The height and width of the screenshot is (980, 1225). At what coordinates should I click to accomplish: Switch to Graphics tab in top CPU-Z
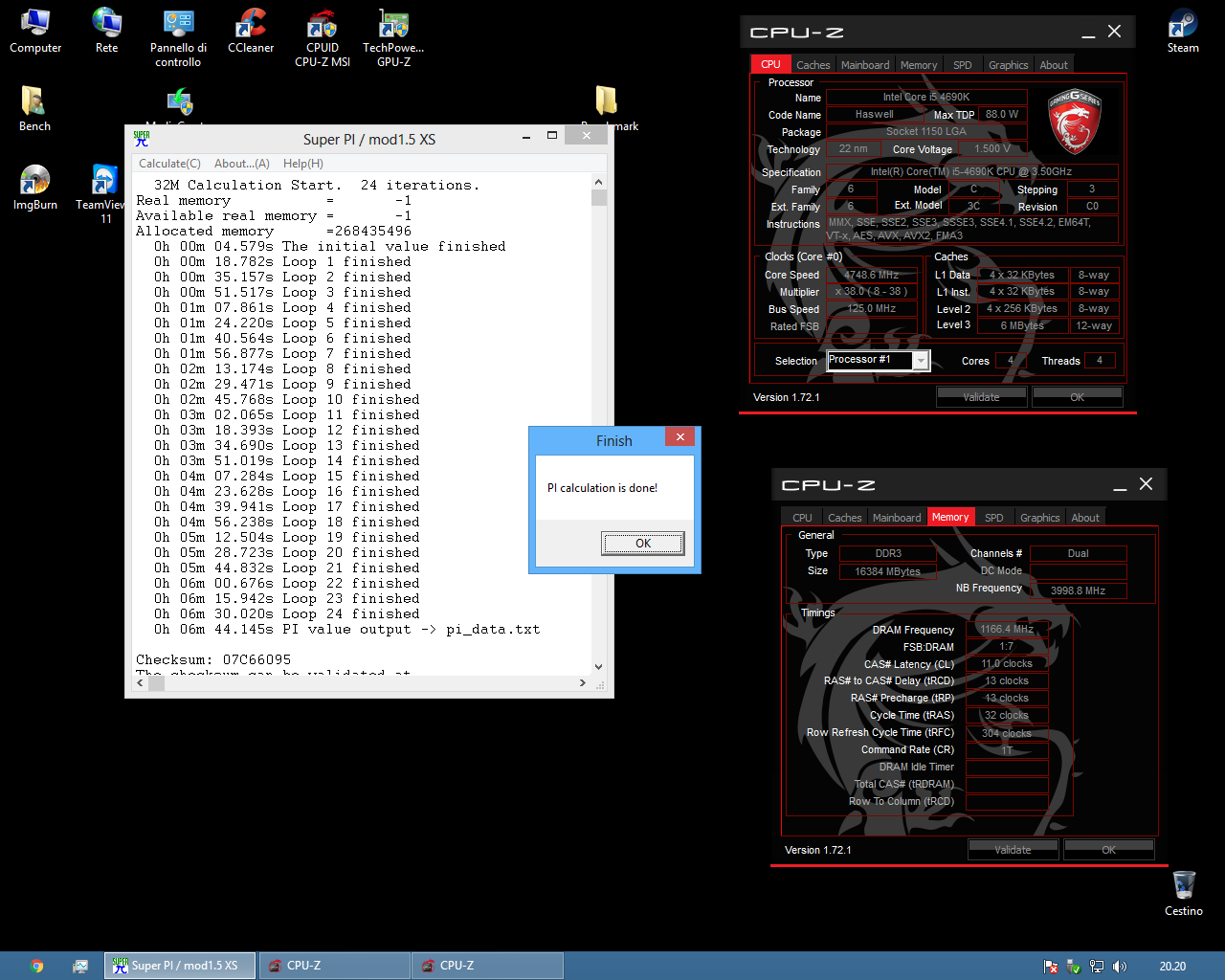(x=1009, y=65)
